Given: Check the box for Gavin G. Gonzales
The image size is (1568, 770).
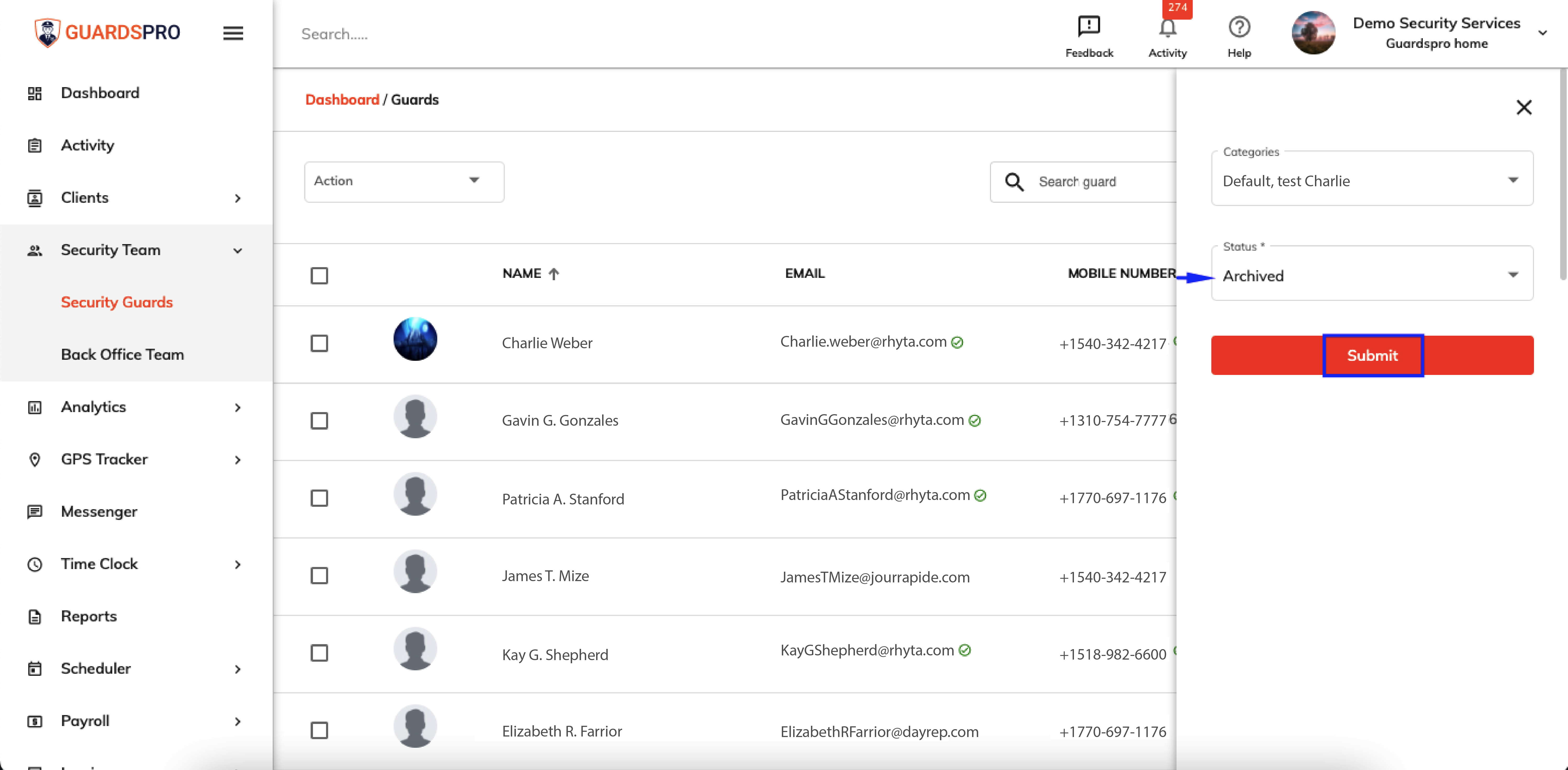Looking at the screenshot, I should (x=319, y=421).
